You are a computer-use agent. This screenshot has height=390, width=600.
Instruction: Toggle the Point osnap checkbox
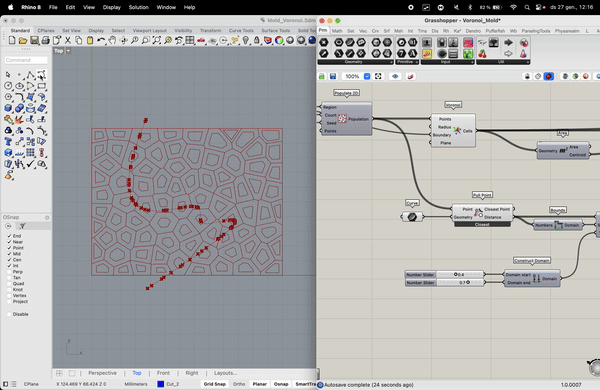click(x=9, y=248)
